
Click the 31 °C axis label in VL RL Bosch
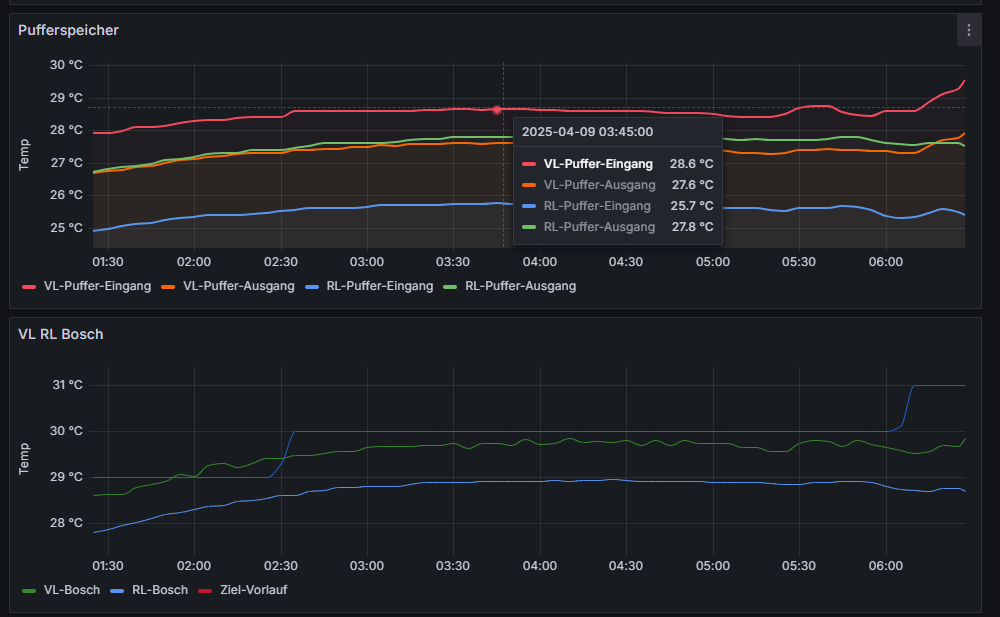coord(67,385)
